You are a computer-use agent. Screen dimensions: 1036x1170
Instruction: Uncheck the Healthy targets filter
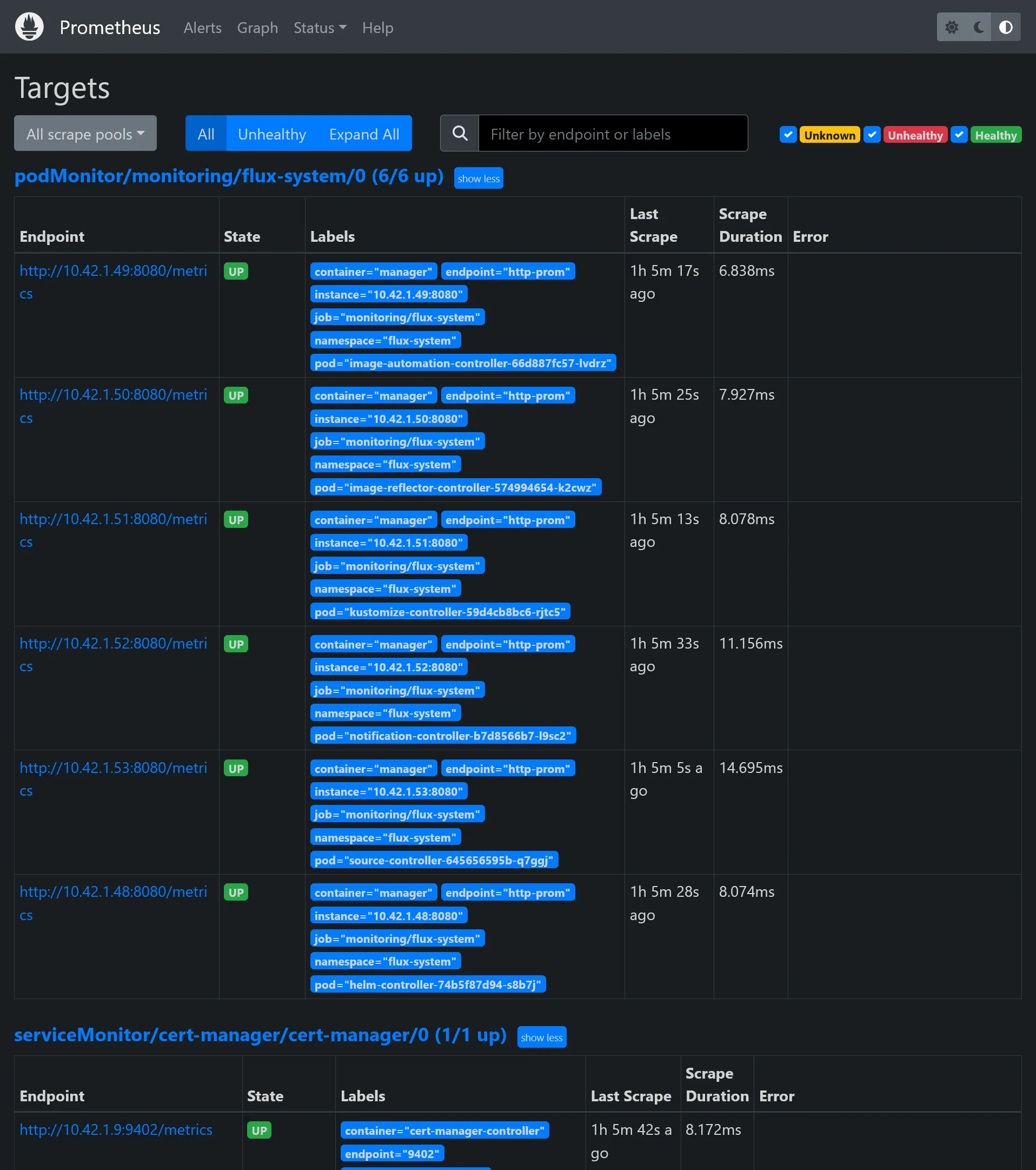[x=959, y=135]
